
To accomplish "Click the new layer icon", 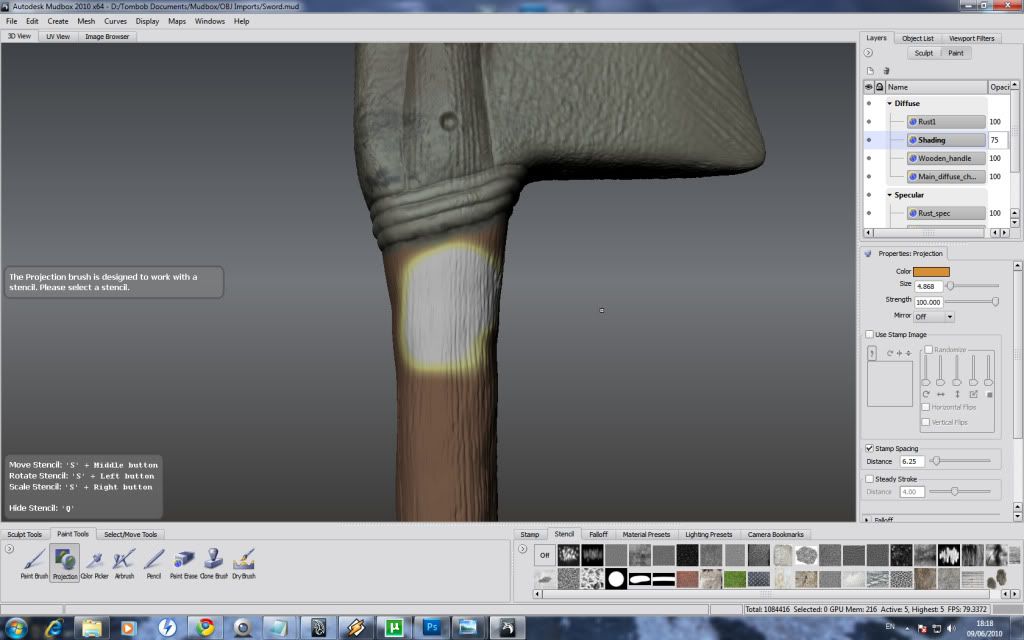I will pos(870,71).
